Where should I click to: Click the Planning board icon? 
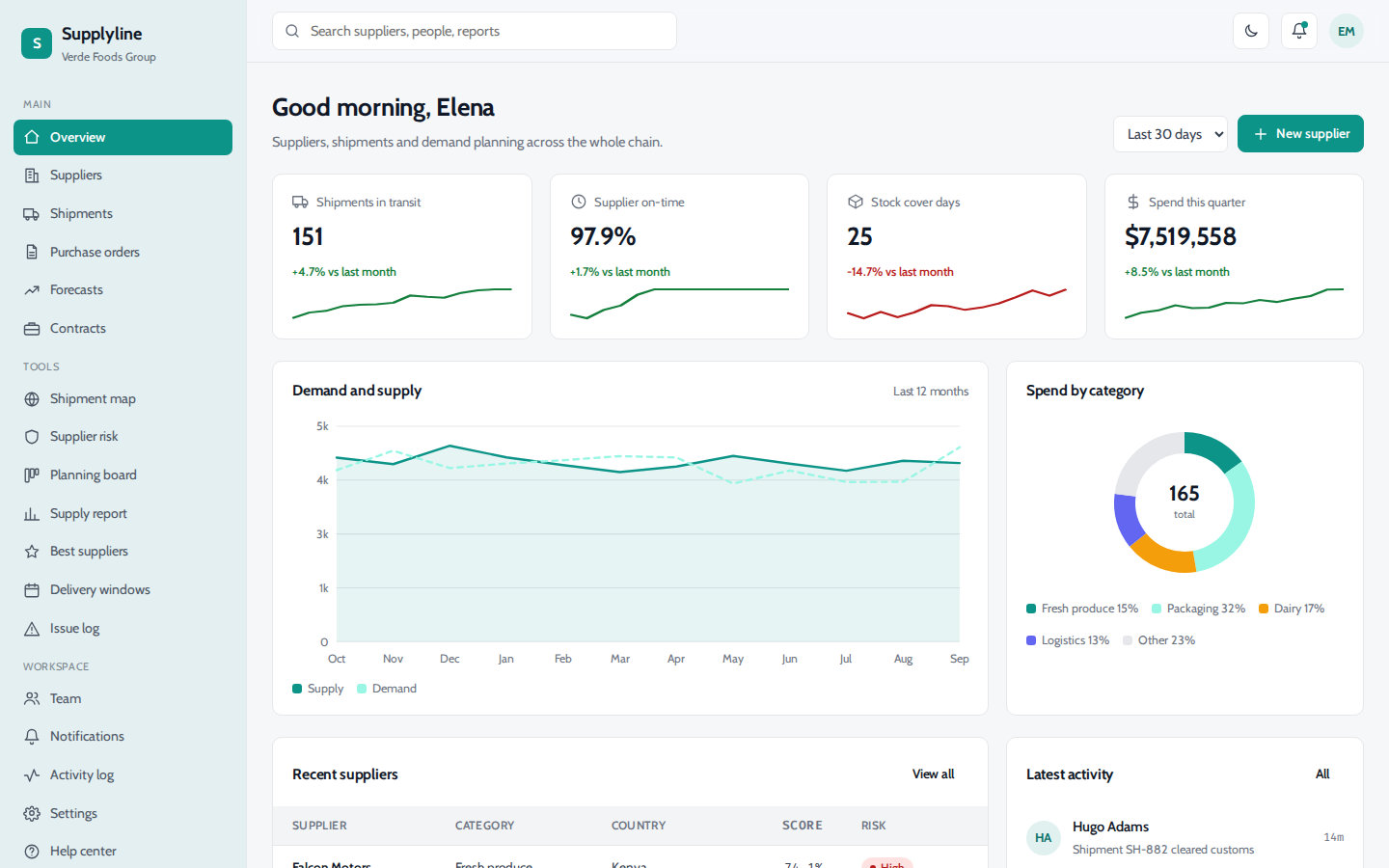pyautogui.click(x=32, y=475)
